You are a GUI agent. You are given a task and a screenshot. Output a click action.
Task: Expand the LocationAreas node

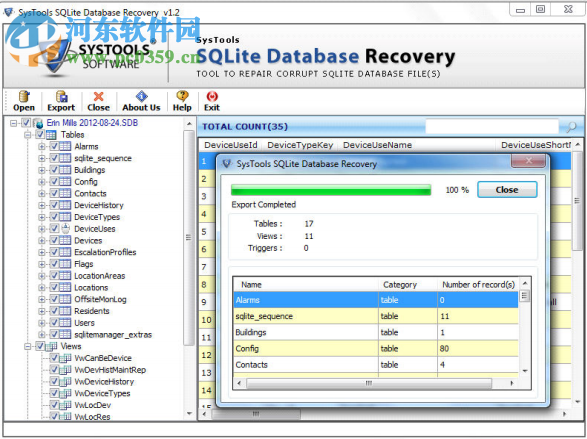click(x=42, y=276)
